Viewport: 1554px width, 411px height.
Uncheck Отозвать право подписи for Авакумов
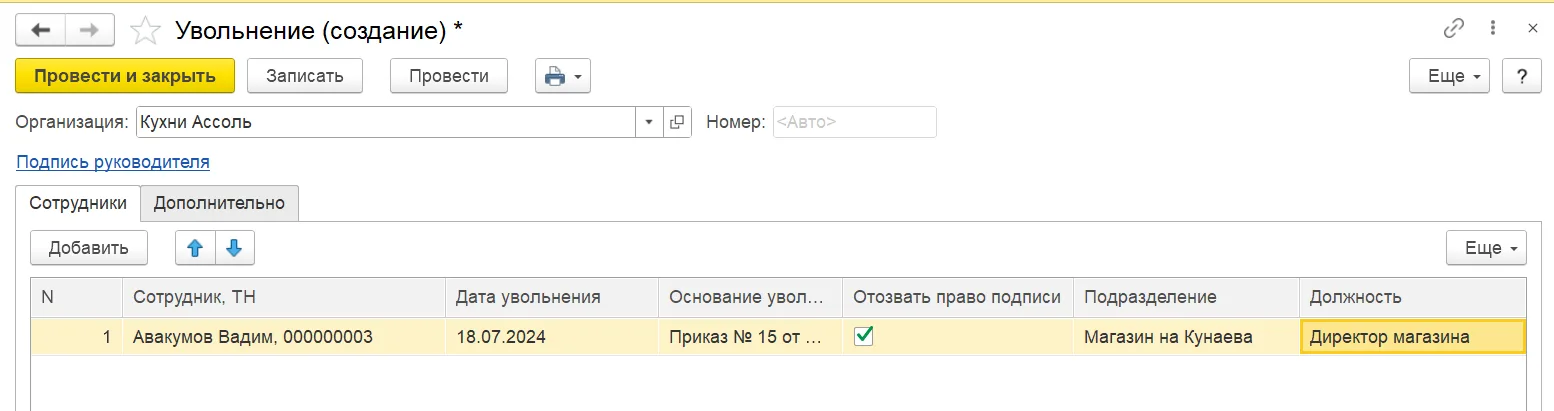tap(864, 336)
